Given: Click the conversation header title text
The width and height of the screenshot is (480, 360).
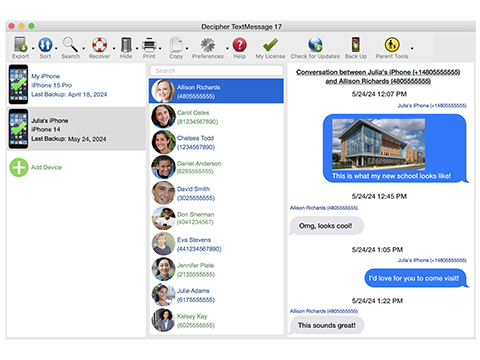Looking at the screenshot, I should click(x=378, y=77).
